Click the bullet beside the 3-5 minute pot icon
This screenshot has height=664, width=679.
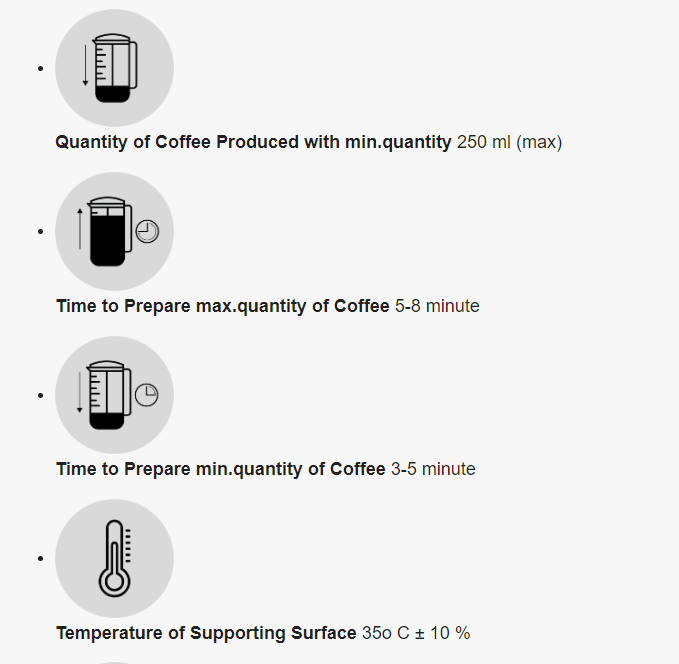click(40, 395)
